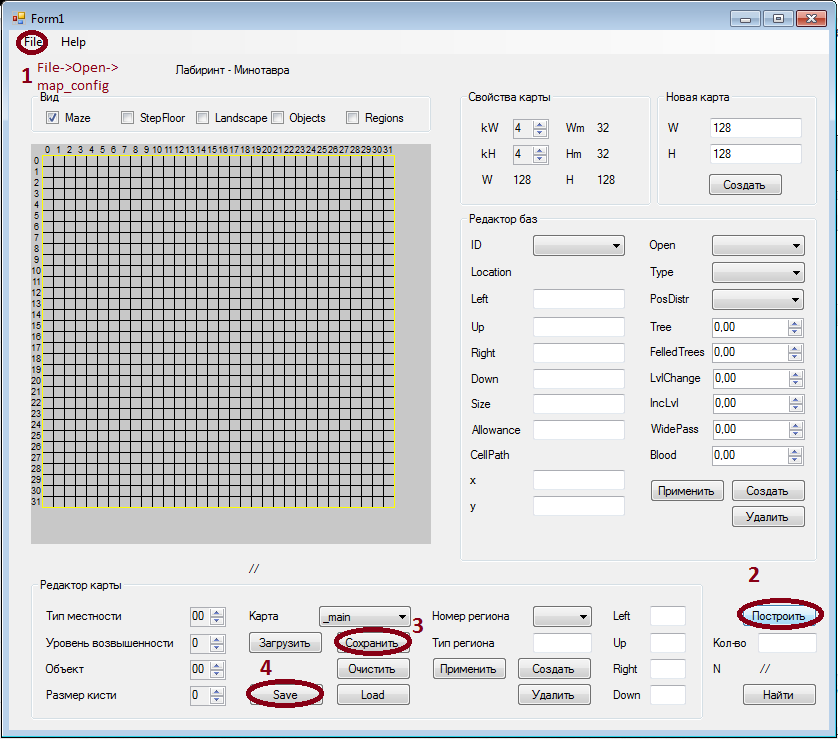Image resolution: width=838 pixels, height=739 pixels.
Task: Uncheck the Maze view checkbox
Action: (x=53, y=118)
